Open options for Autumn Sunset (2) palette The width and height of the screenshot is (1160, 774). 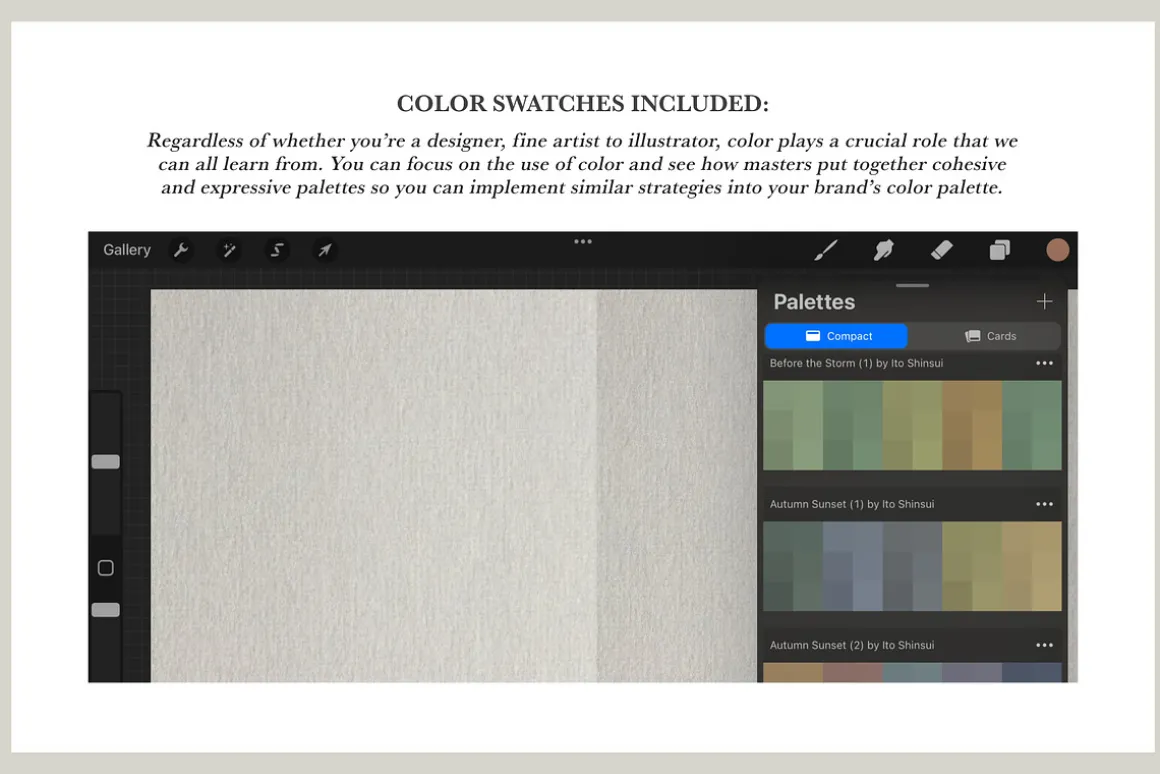tap(1044, 645)
